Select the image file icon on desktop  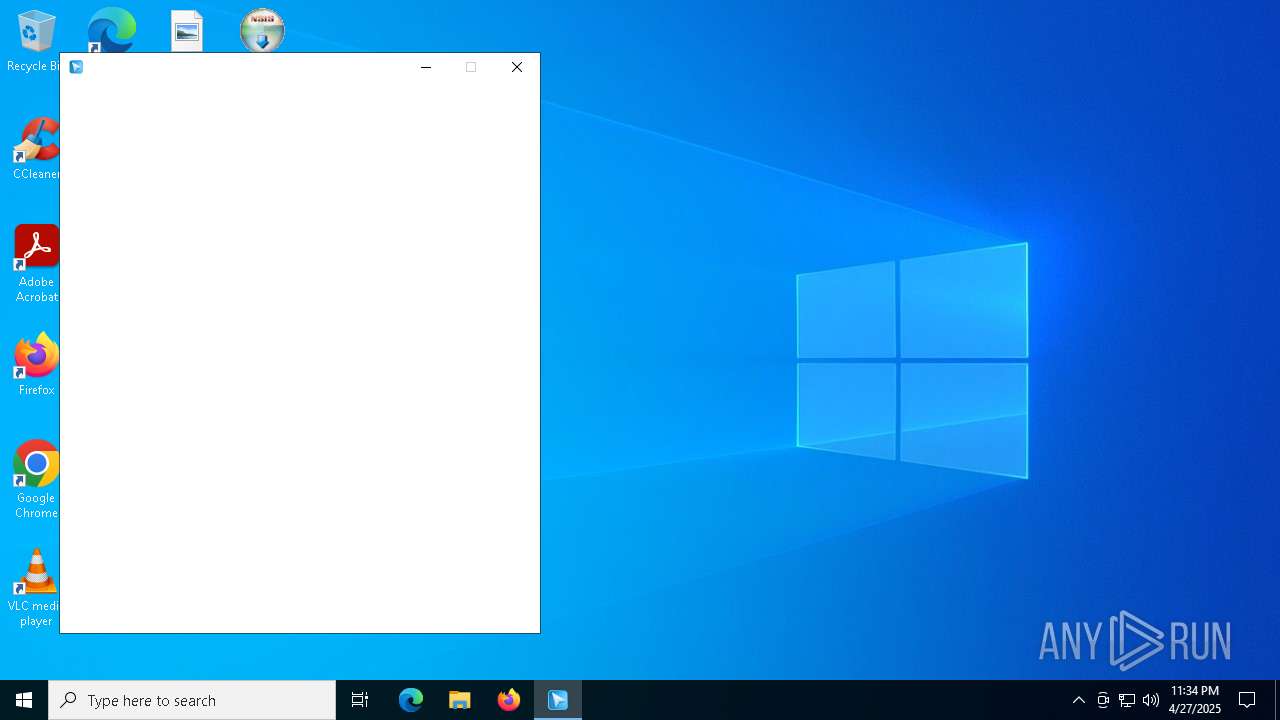pyautogui.click(x=187, y=31)
